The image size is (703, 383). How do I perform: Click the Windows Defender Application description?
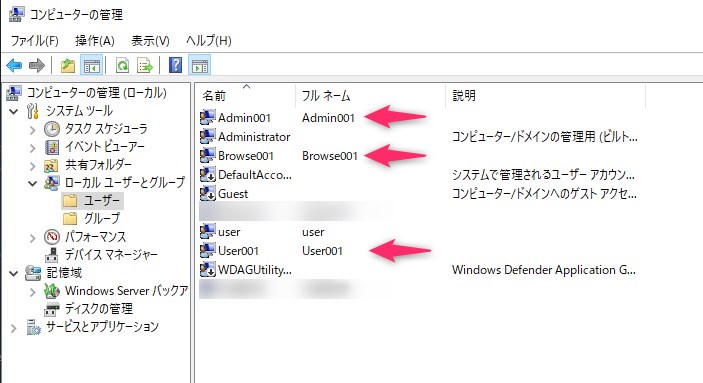point(544,270)
